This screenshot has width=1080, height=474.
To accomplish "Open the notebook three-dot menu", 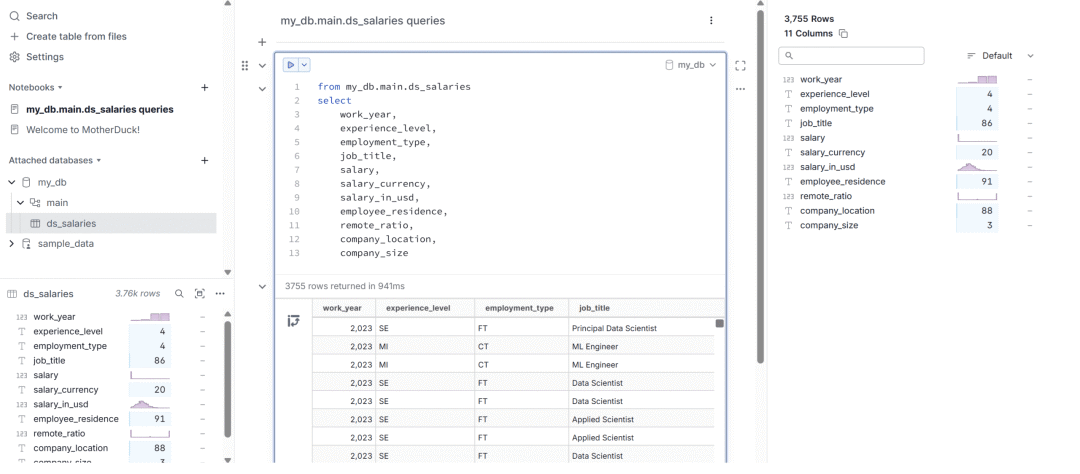I will coord(711,21).
